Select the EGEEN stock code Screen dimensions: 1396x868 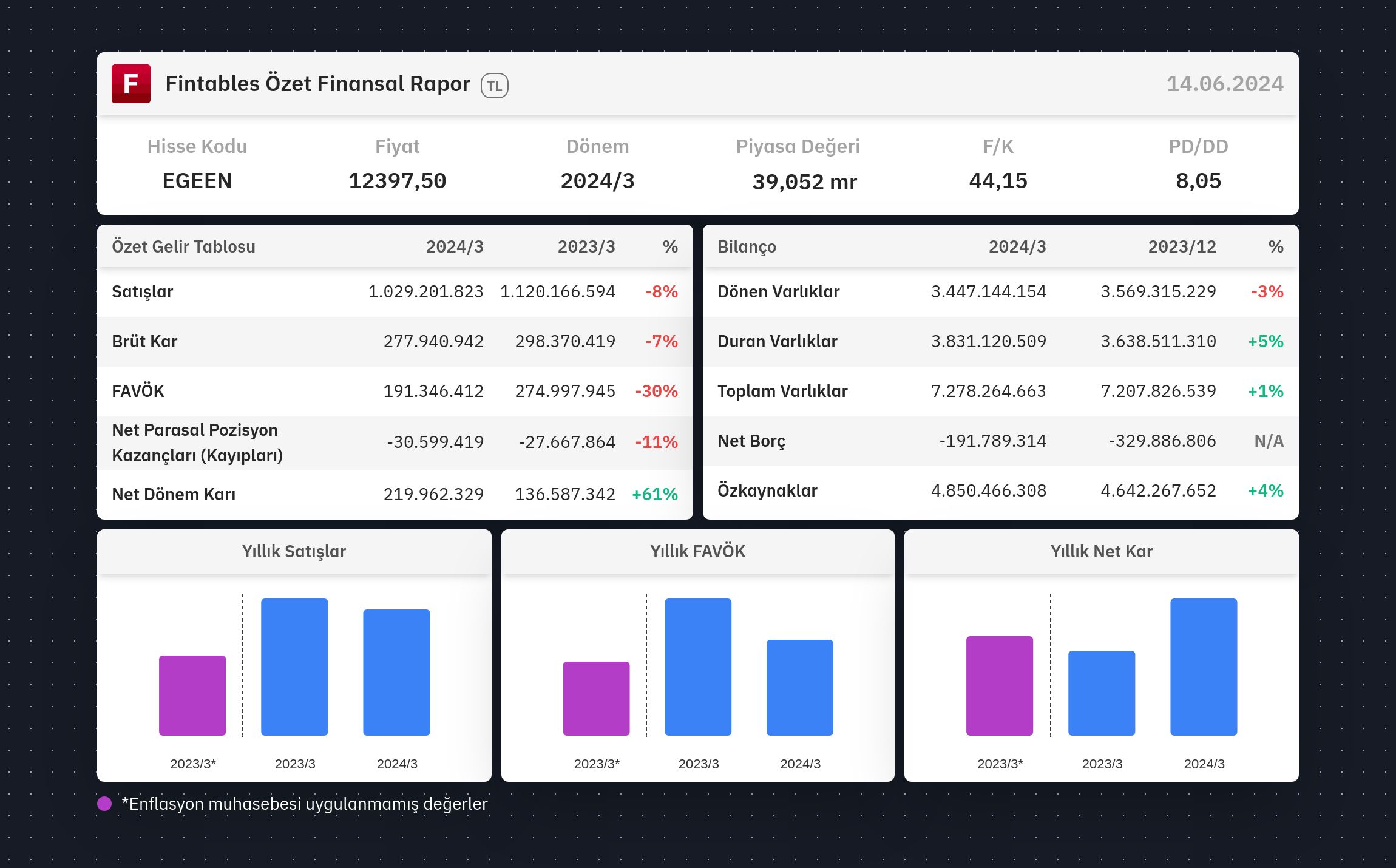pyautogui.click(x=197, y=181)
